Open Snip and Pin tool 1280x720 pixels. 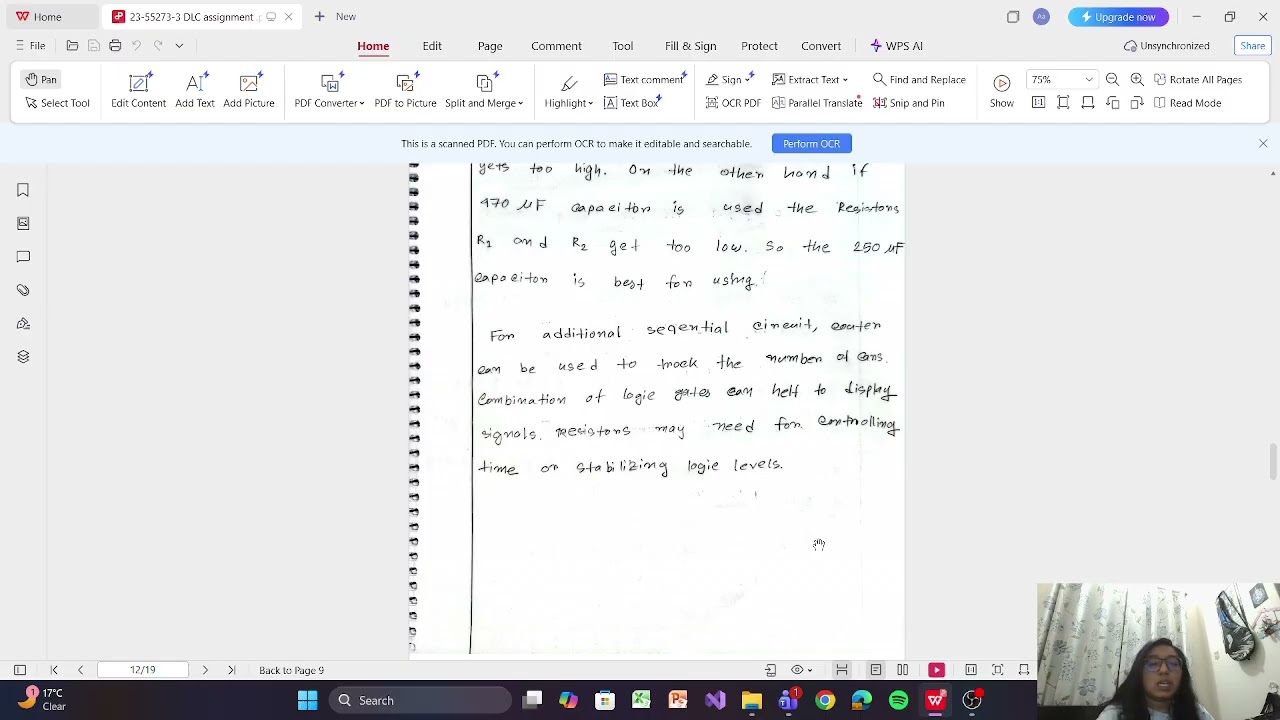coord(908,103)
